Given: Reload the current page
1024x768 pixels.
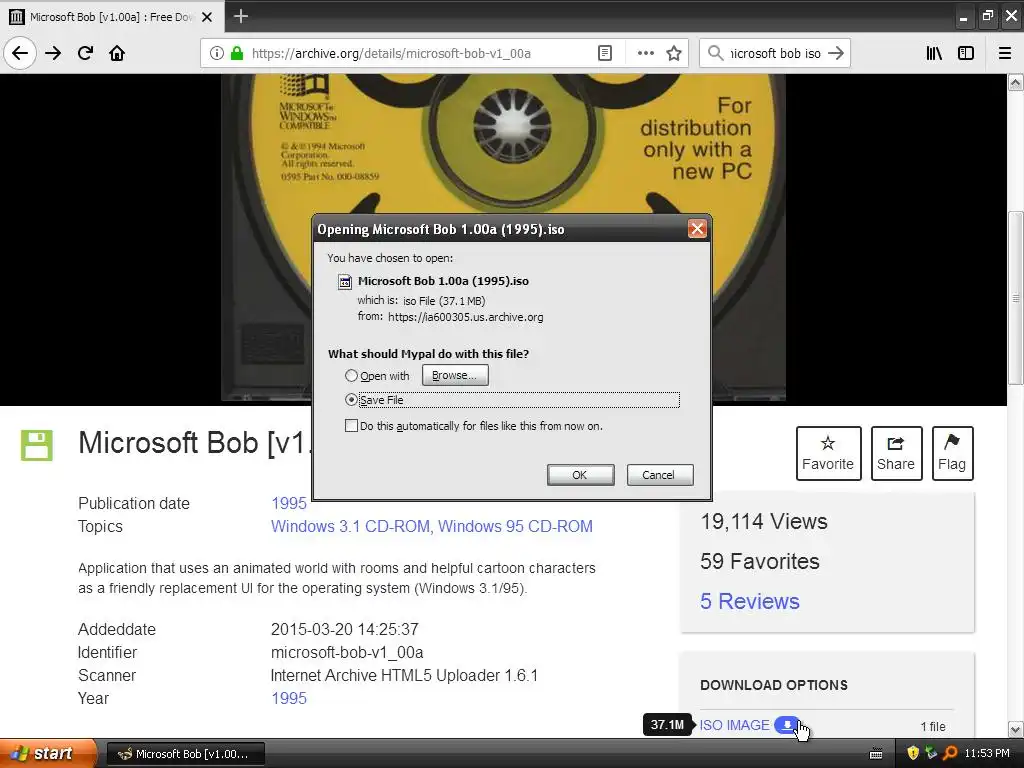Looking at the screenshot, I should click(x=85, y=53).
